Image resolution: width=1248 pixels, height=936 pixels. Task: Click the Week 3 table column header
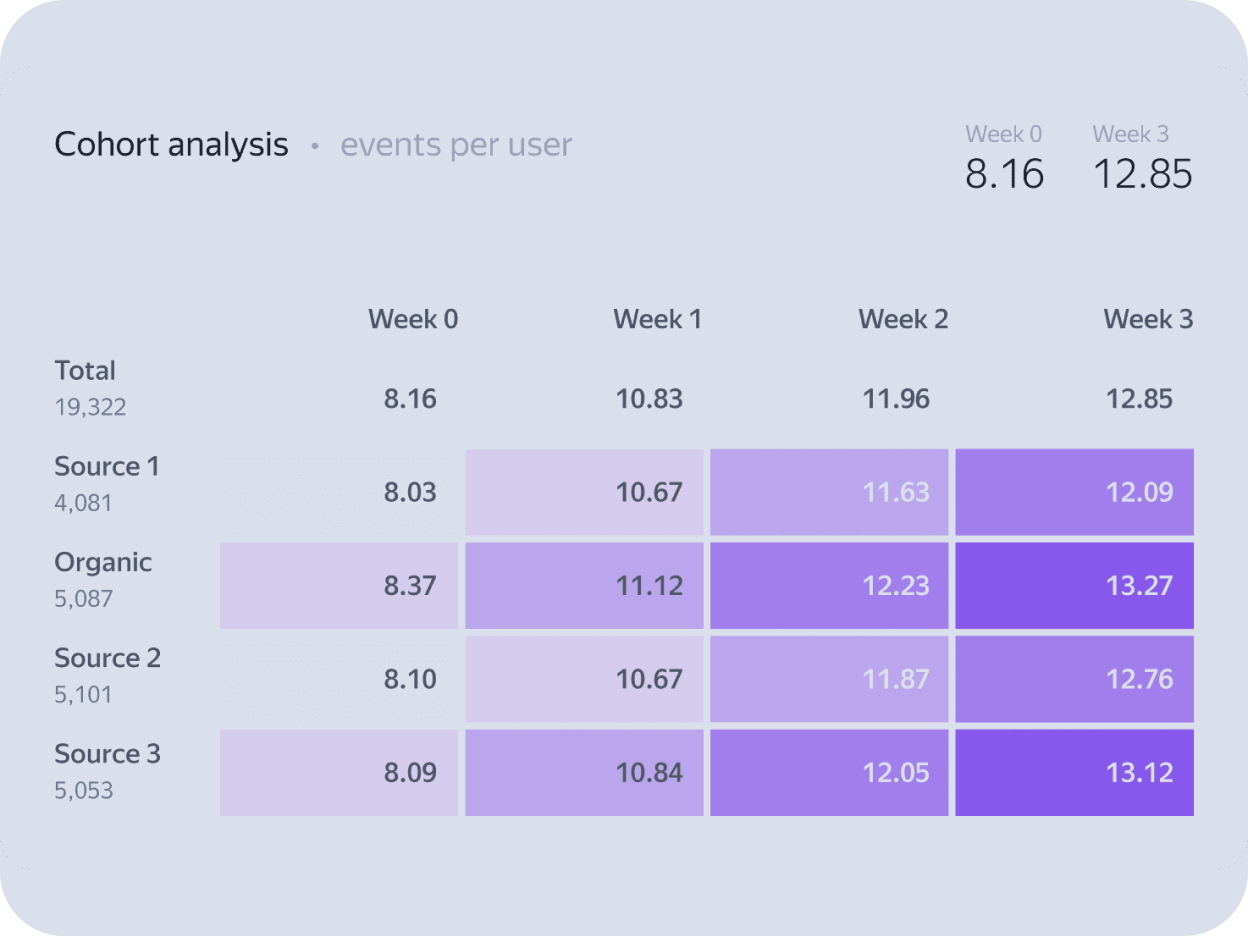(1148, 320)
